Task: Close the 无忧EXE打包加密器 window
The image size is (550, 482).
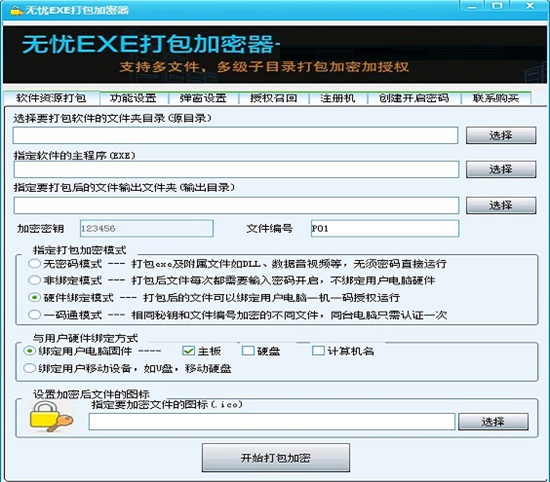Action: click(x=530, y=6)
